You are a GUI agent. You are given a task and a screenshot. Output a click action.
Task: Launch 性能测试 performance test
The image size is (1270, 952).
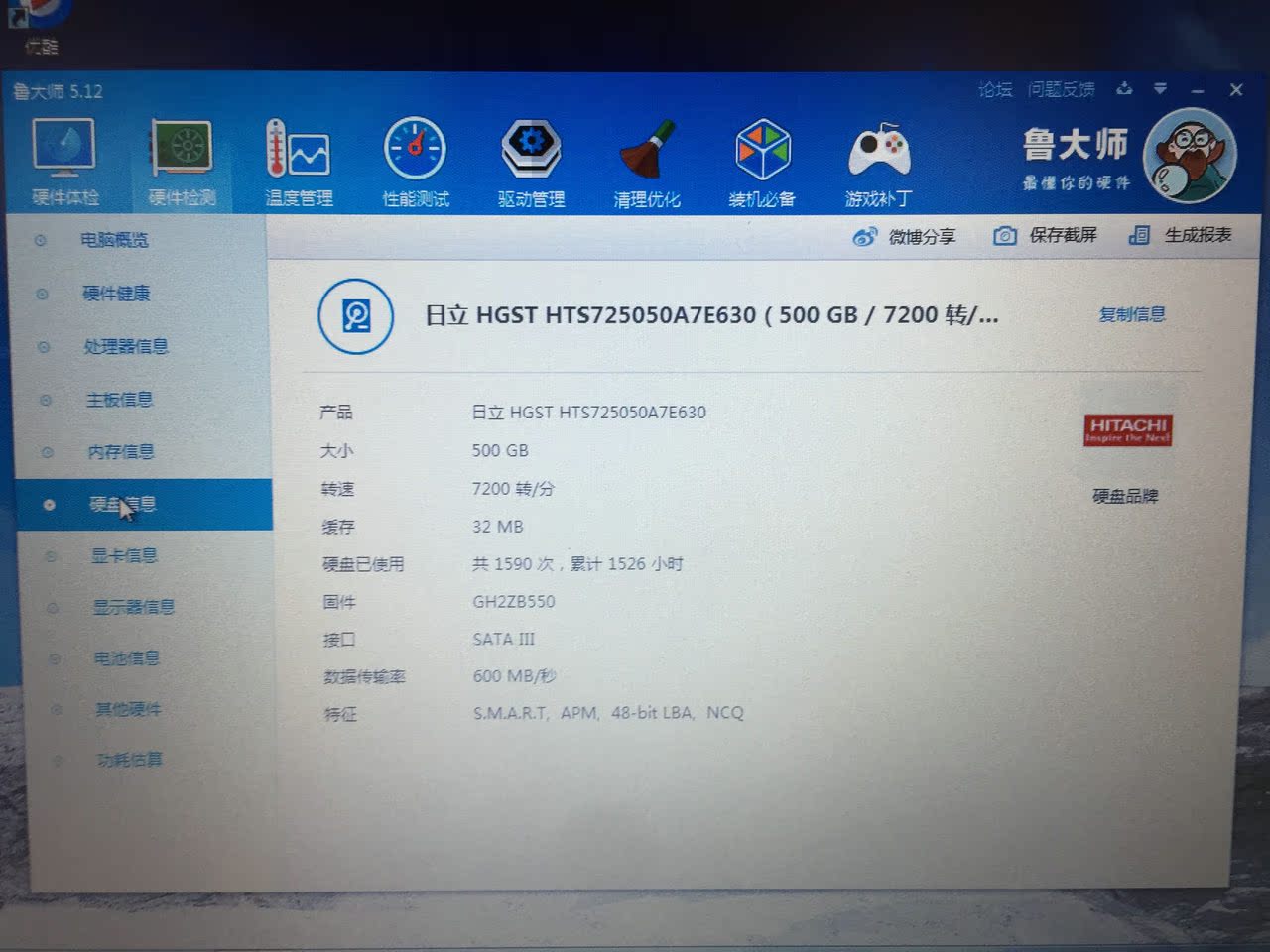coord(416,163)
